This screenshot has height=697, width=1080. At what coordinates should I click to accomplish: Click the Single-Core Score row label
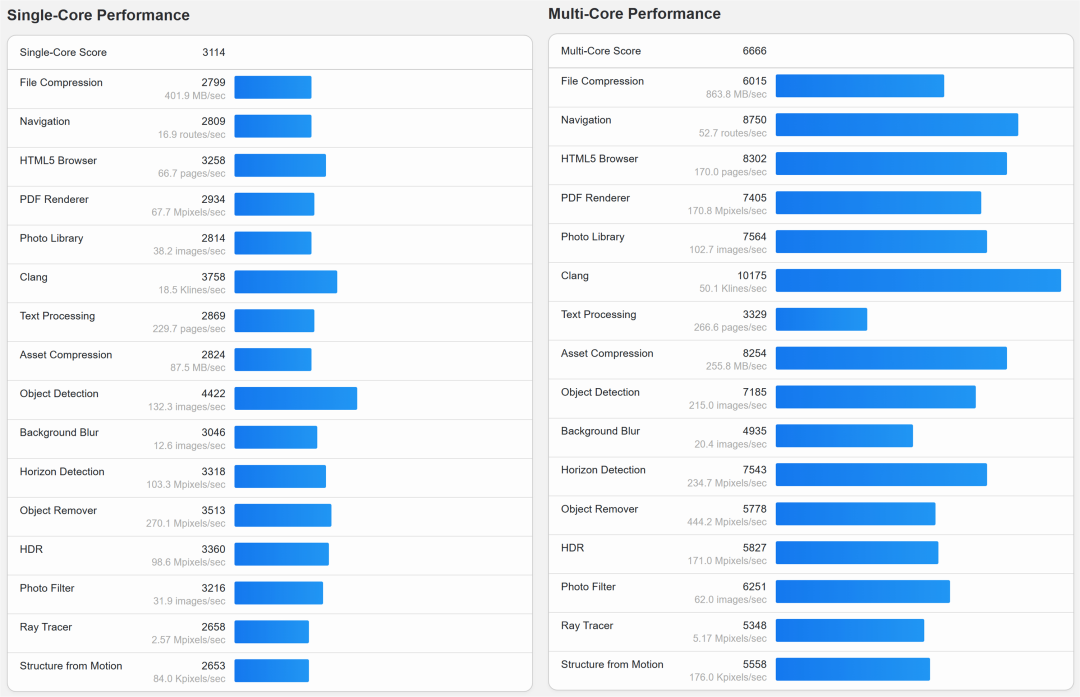[x=63, y=52]
